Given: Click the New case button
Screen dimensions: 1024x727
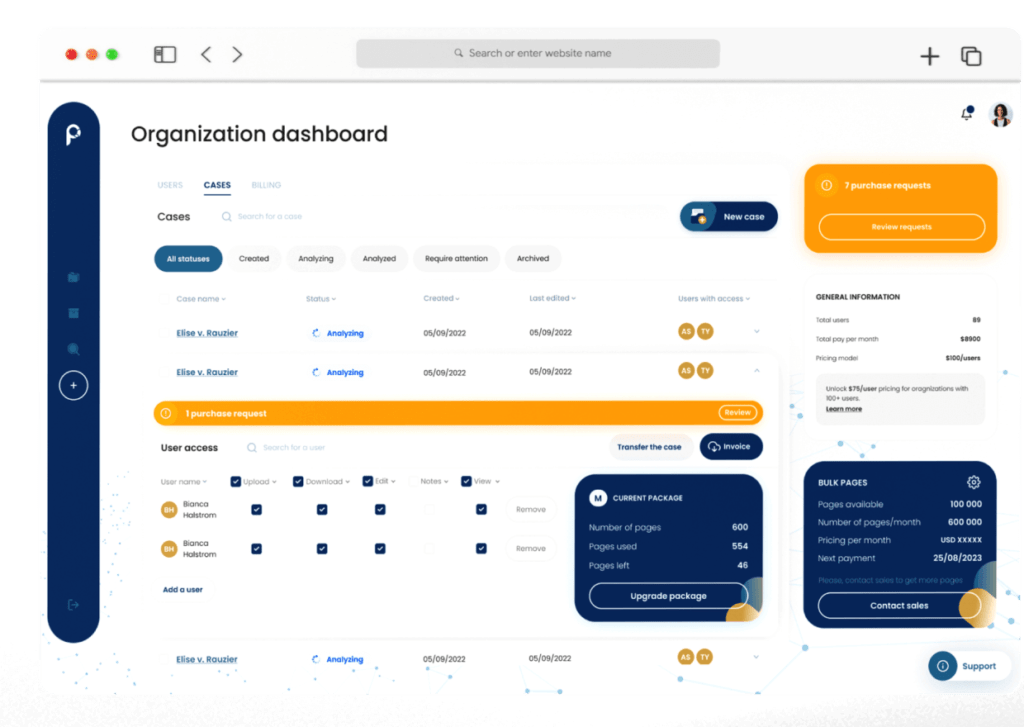Looking at the screenshot, I should (729, 217).
